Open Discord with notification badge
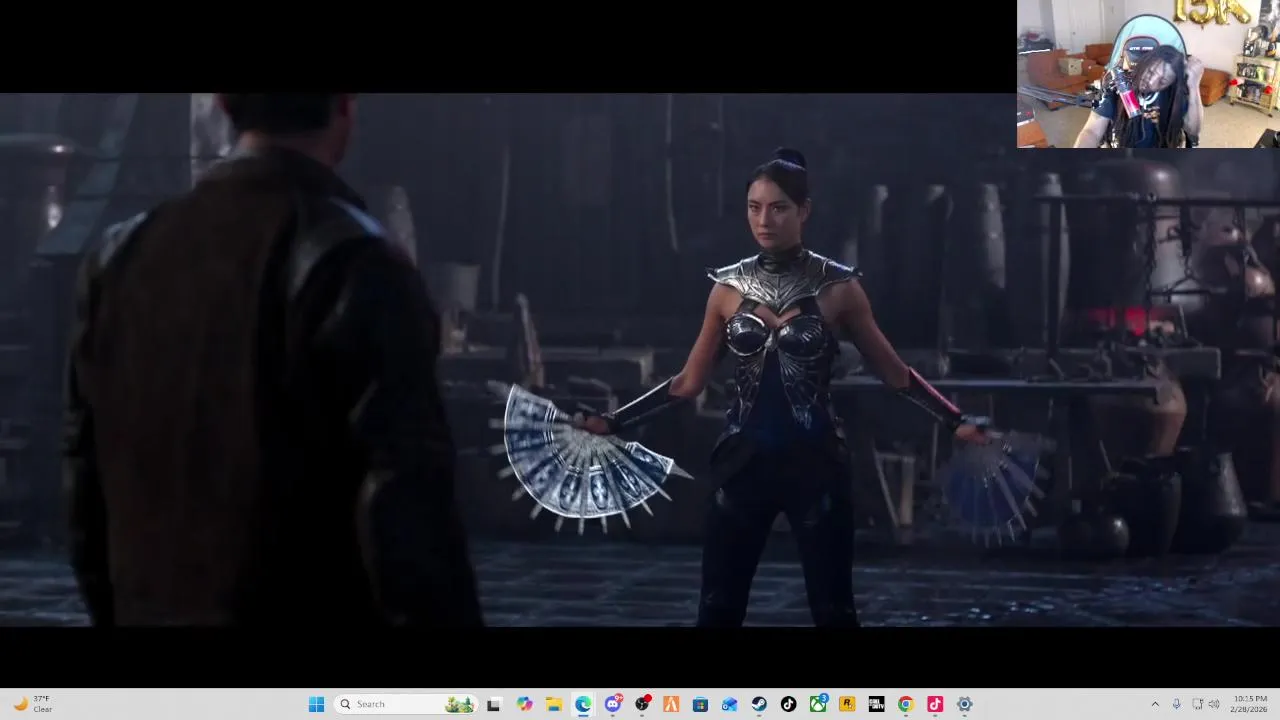Image resolution: width=1280 pixels, height=720 pixels. point(613,704)
